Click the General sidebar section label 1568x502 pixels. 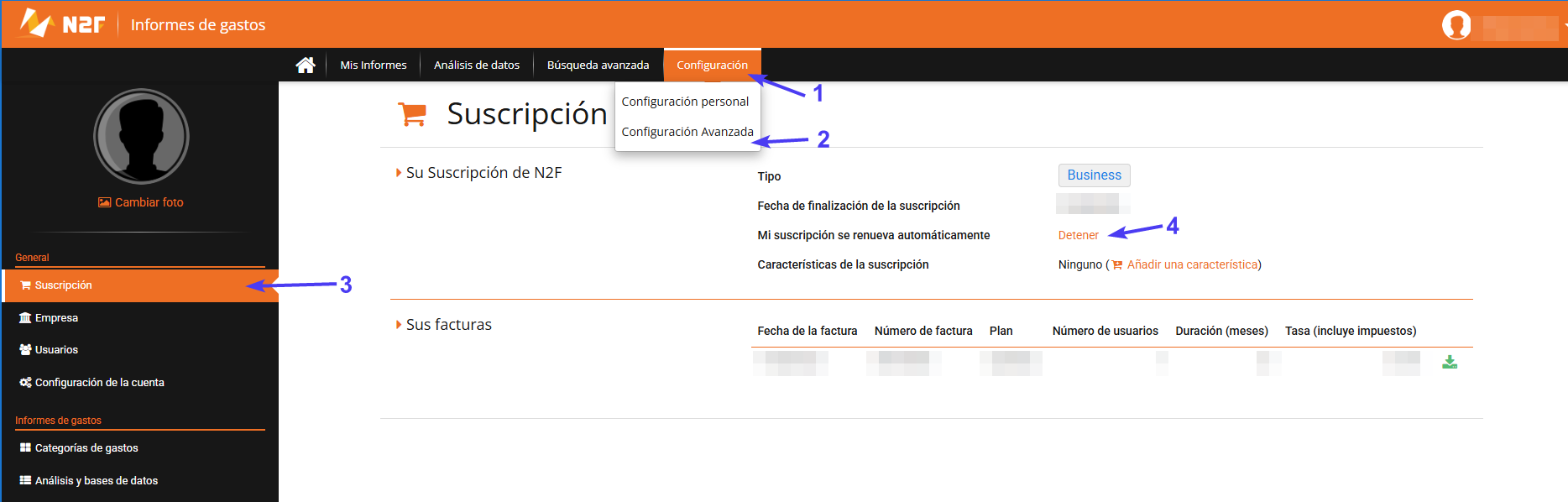pos(32,258)
